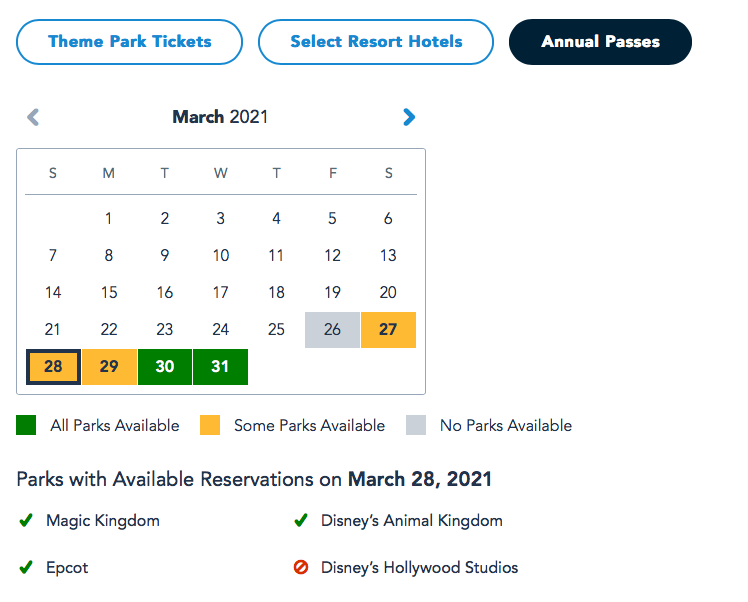The image size is (748, 602).
Task: Click the green All Parks Available swatch
Action: tap(26, 425)
